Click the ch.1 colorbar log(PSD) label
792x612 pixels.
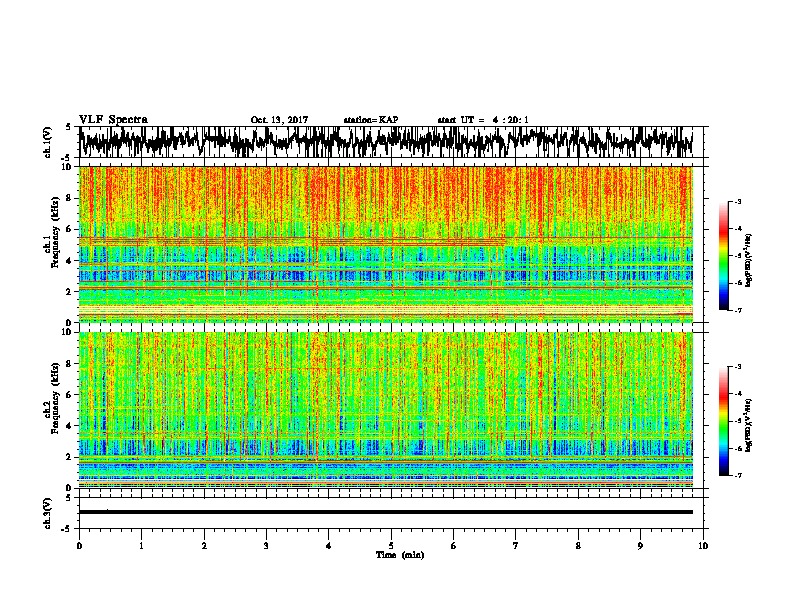748,261
